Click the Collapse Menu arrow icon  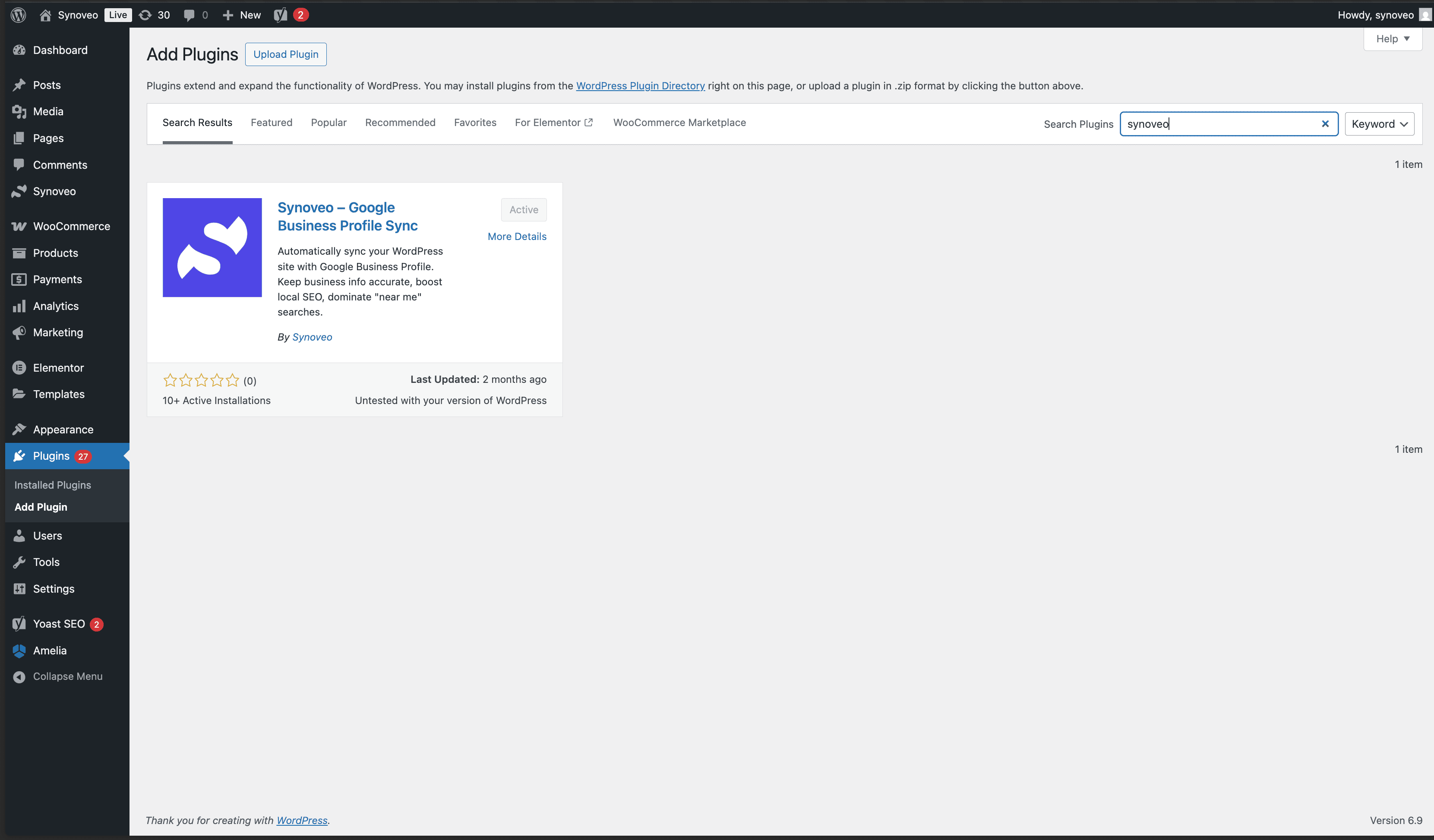click(19, 676)
